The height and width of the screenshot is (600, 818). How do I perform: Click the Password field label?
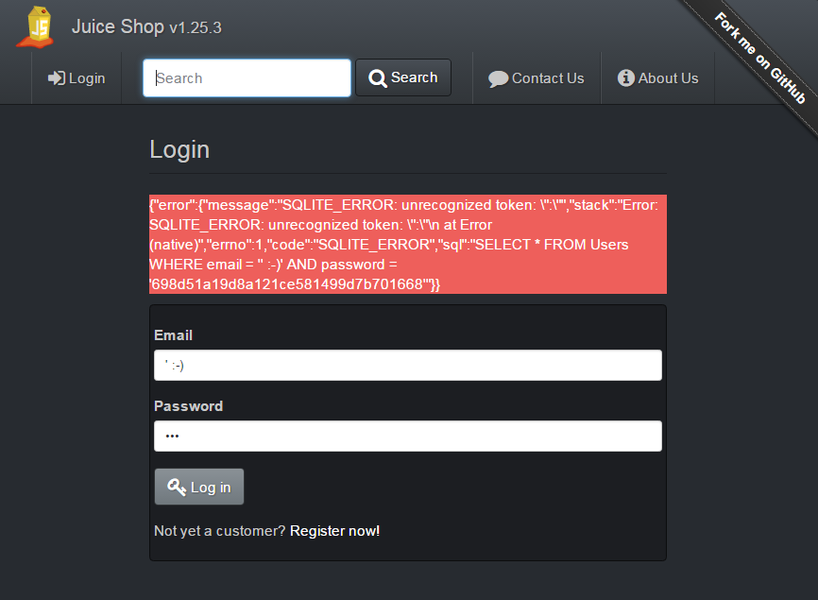pos(188,406)
